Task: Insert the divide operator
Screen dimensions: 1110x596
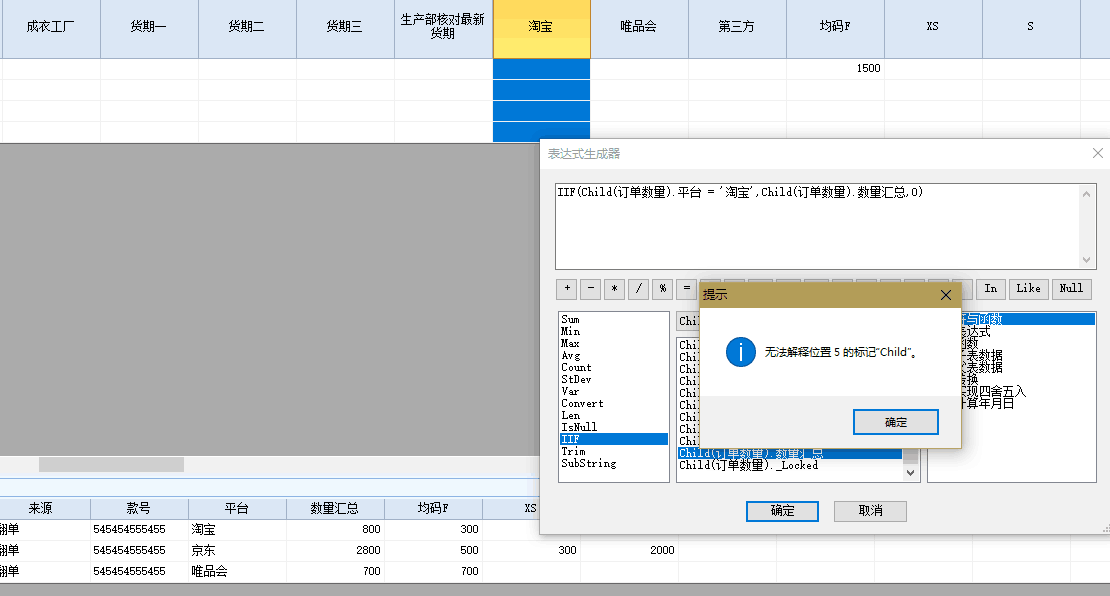Action: (639, 289)
